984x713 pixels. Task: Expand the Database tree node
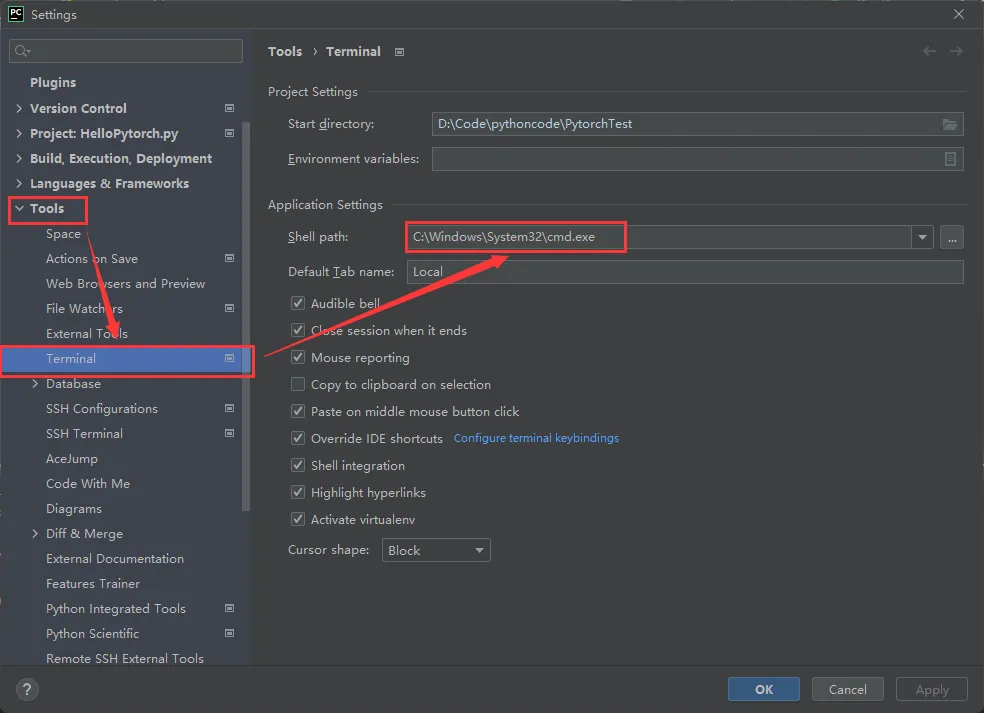pyautogui.click(x=36, y=383)
